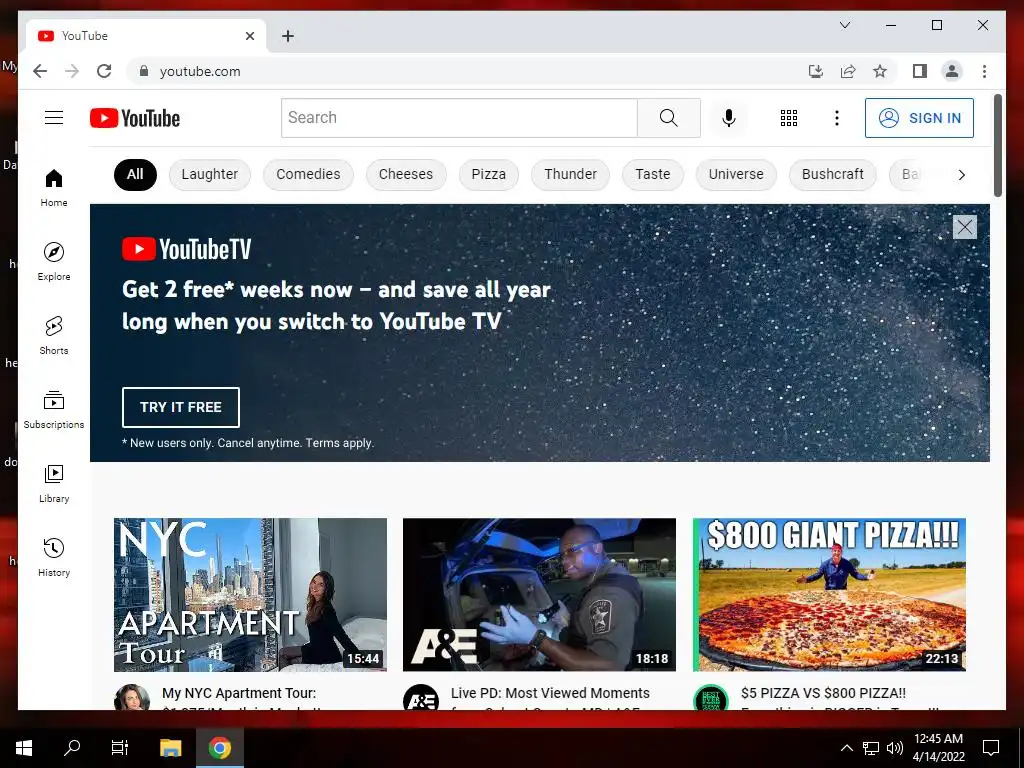
Task: Click the page vertical scrollbar
Action: pyautogui.click(x=998, y=145)
